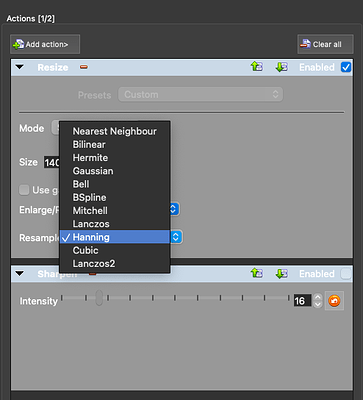363x400 pixels.
Task: Enable the Sharpen action checkbox
Action: (346, 274)
